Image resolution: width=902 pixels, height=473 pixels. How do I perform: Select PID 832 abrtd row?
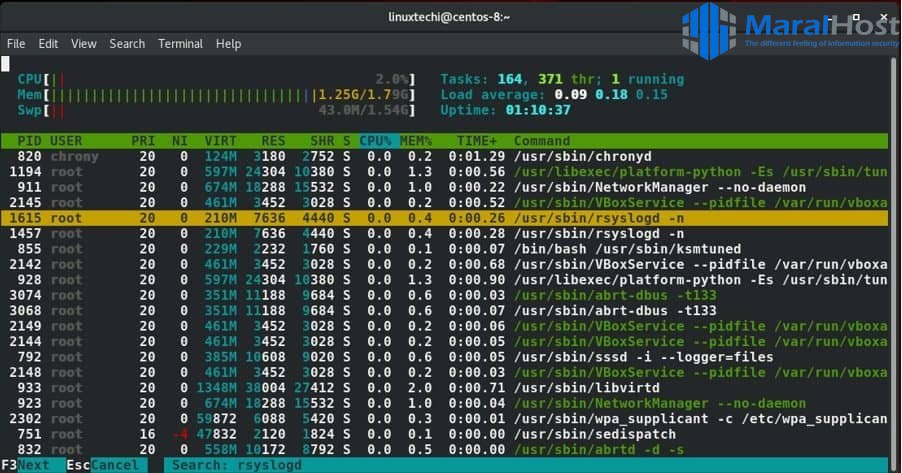pyautogui.click(x=444, y=450)
